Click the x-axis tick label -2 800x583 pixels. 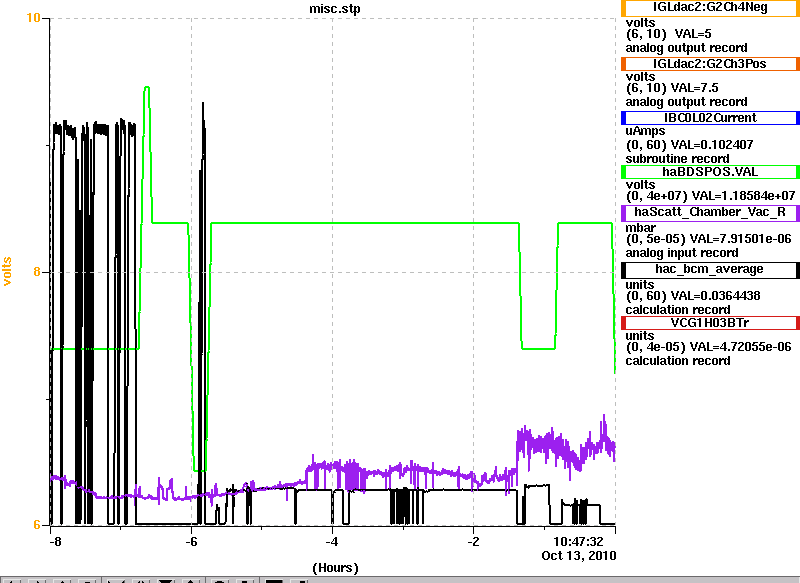[473, 542]
